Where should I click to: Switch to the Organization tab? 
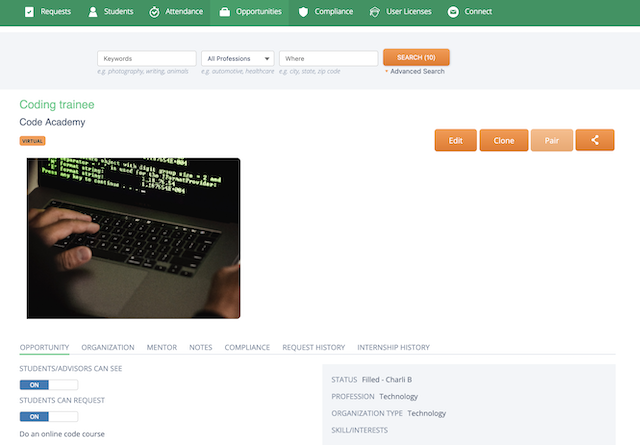click(x=108, y=347)
